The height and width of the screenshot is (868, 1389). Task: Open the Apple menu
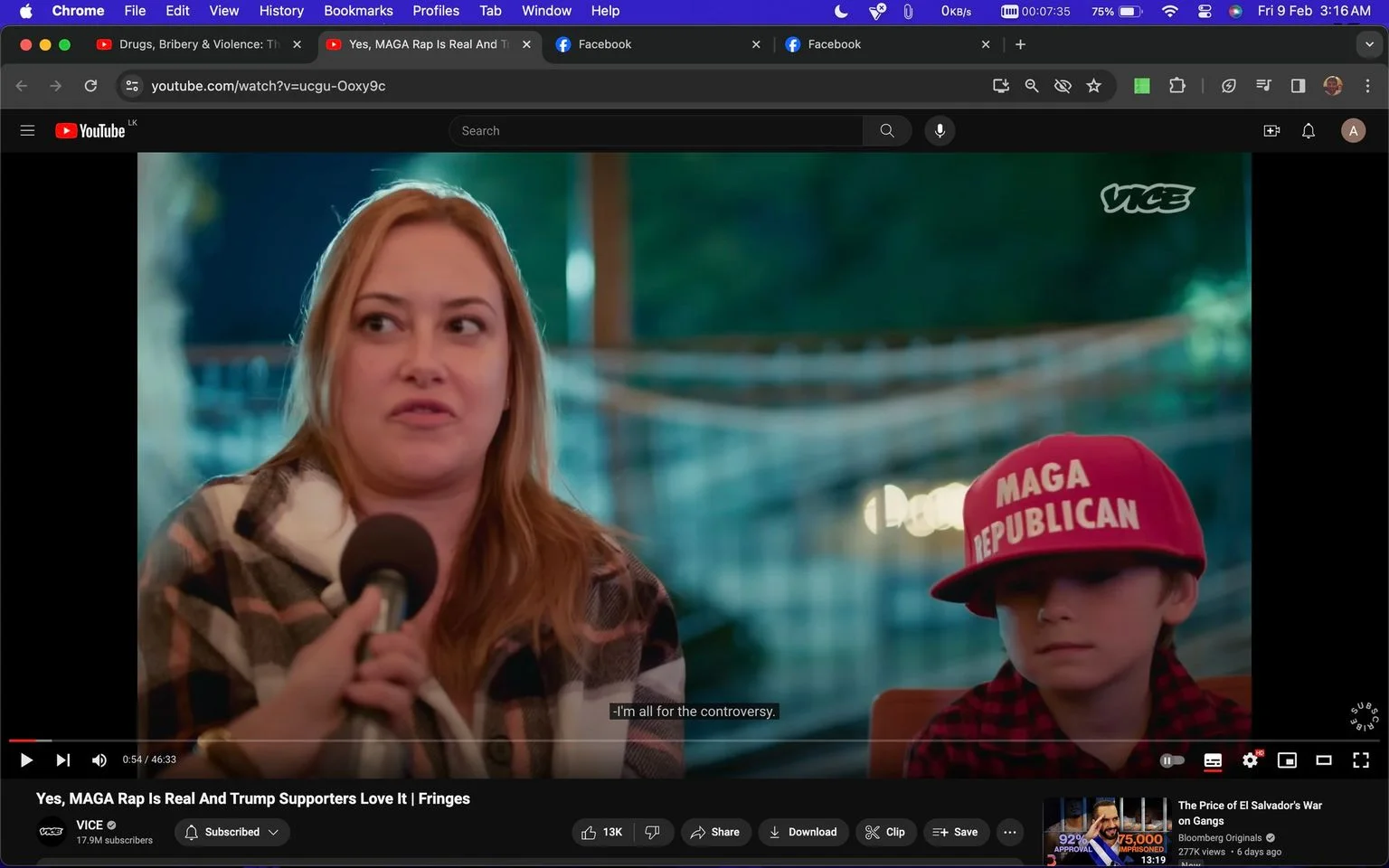[x=25, y=11]
